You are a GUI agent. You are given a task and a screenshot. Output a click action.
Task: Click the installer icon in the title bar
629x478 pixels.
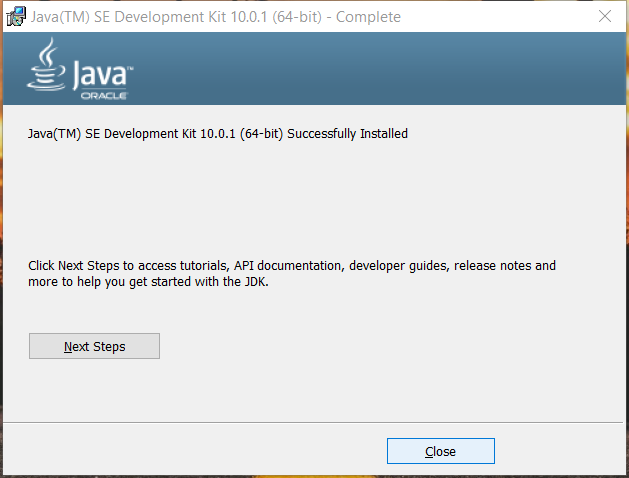(x=16, y=17)
